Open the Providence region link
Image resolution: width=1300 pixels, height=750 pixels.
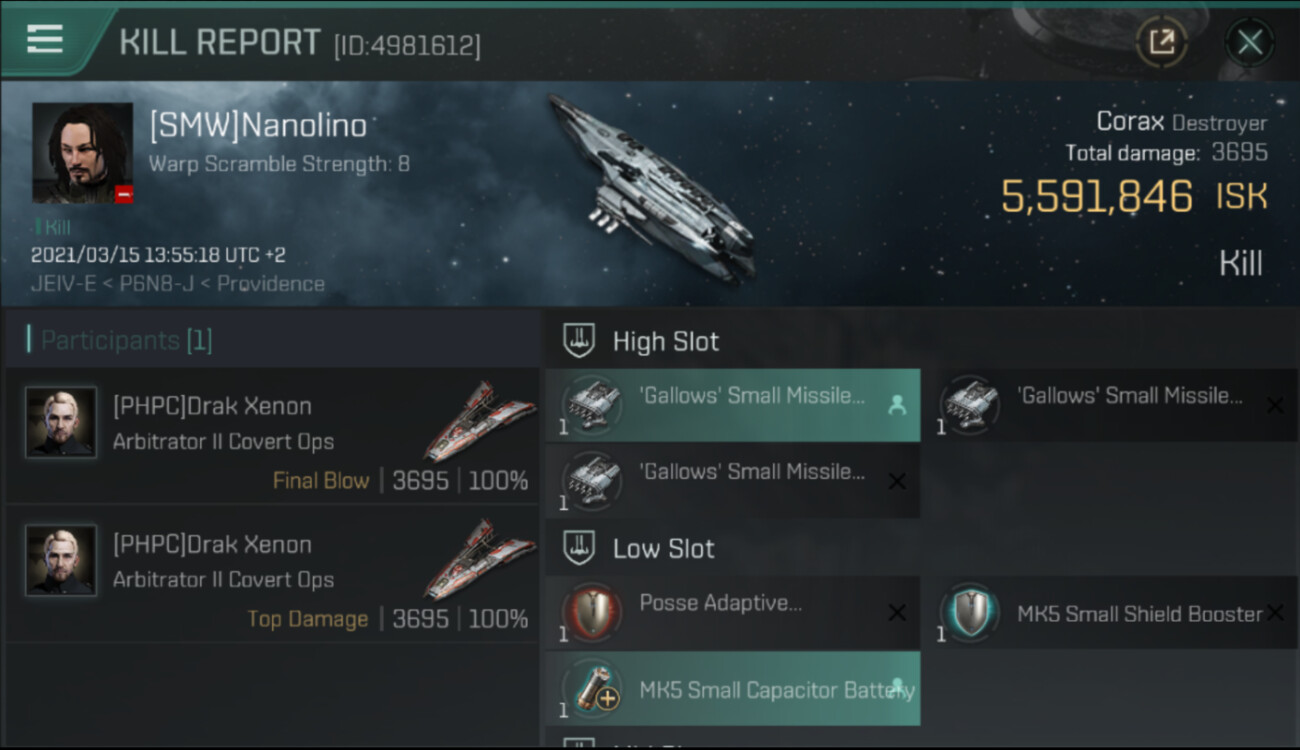[270, 284]
